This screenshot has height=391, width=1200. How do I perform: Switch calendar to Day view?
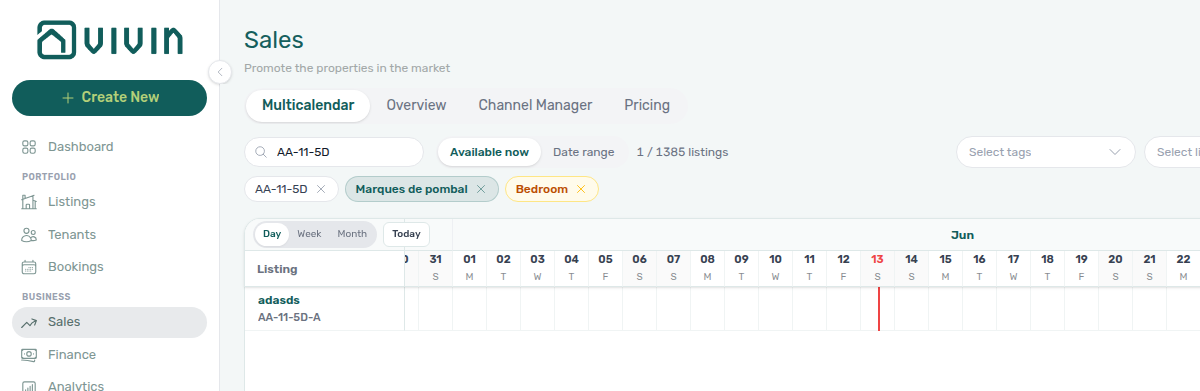click(x=272, y=234)
